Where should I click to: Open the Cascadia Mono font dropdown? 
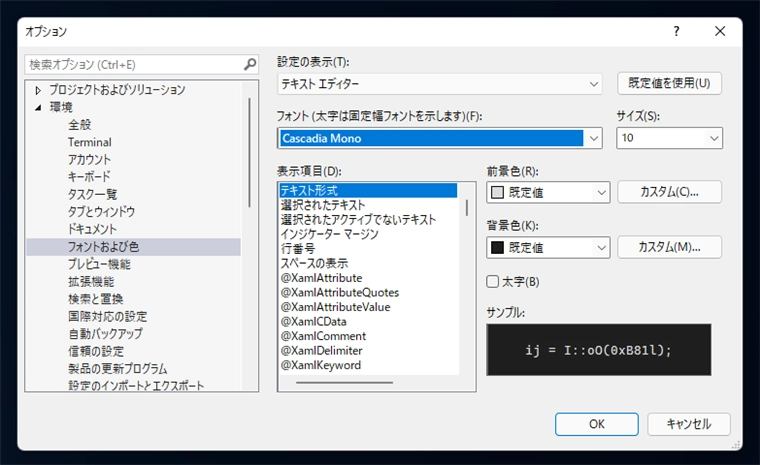pos(594,139)
